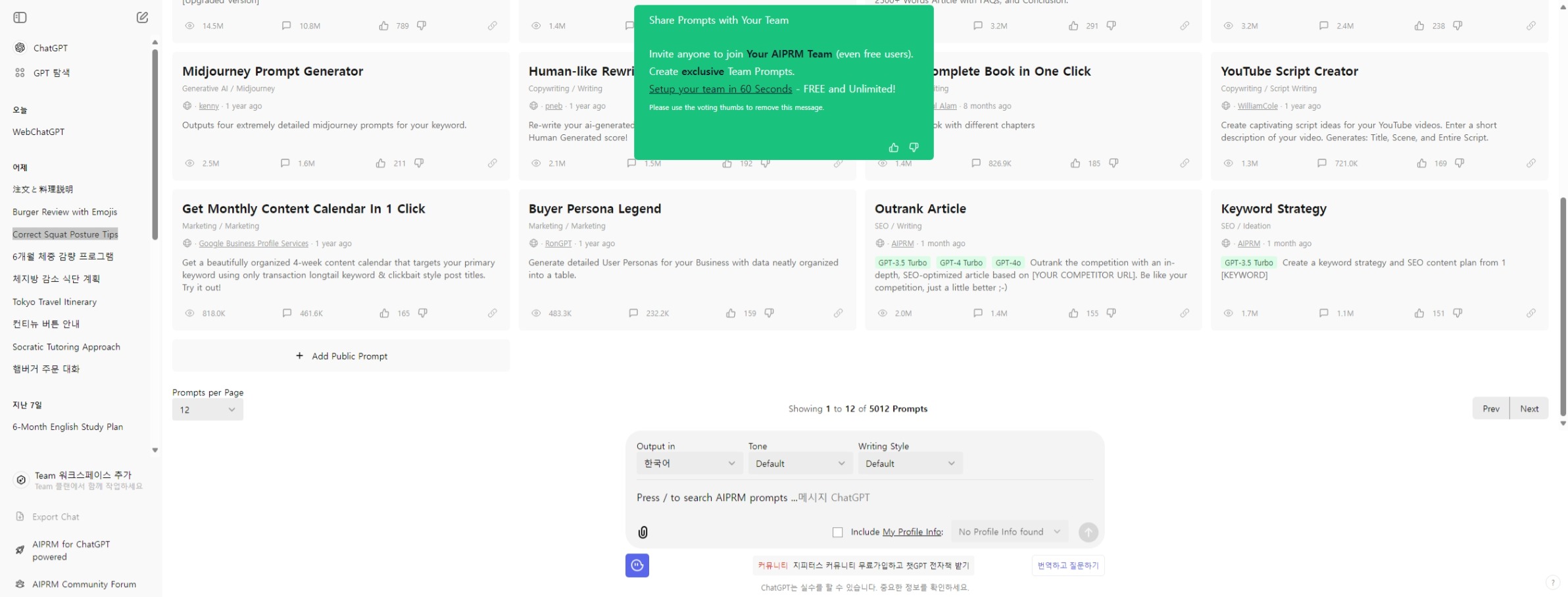This screenshot has height=597, width=1568.
Task: Like the Outrank Article prompt
Action: (1073, 313)
